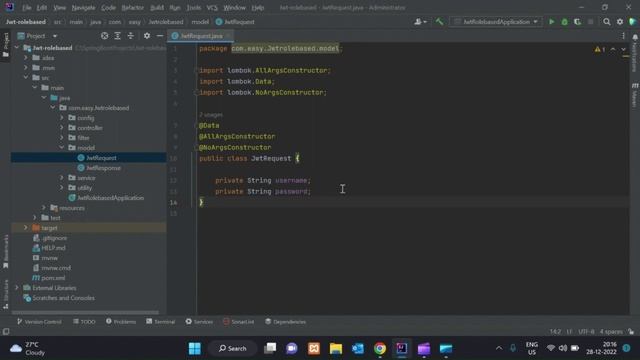Screen dimensions: 640x360
Task: Expand all icon in Project panel header
Action: click(x=118, y=36)
